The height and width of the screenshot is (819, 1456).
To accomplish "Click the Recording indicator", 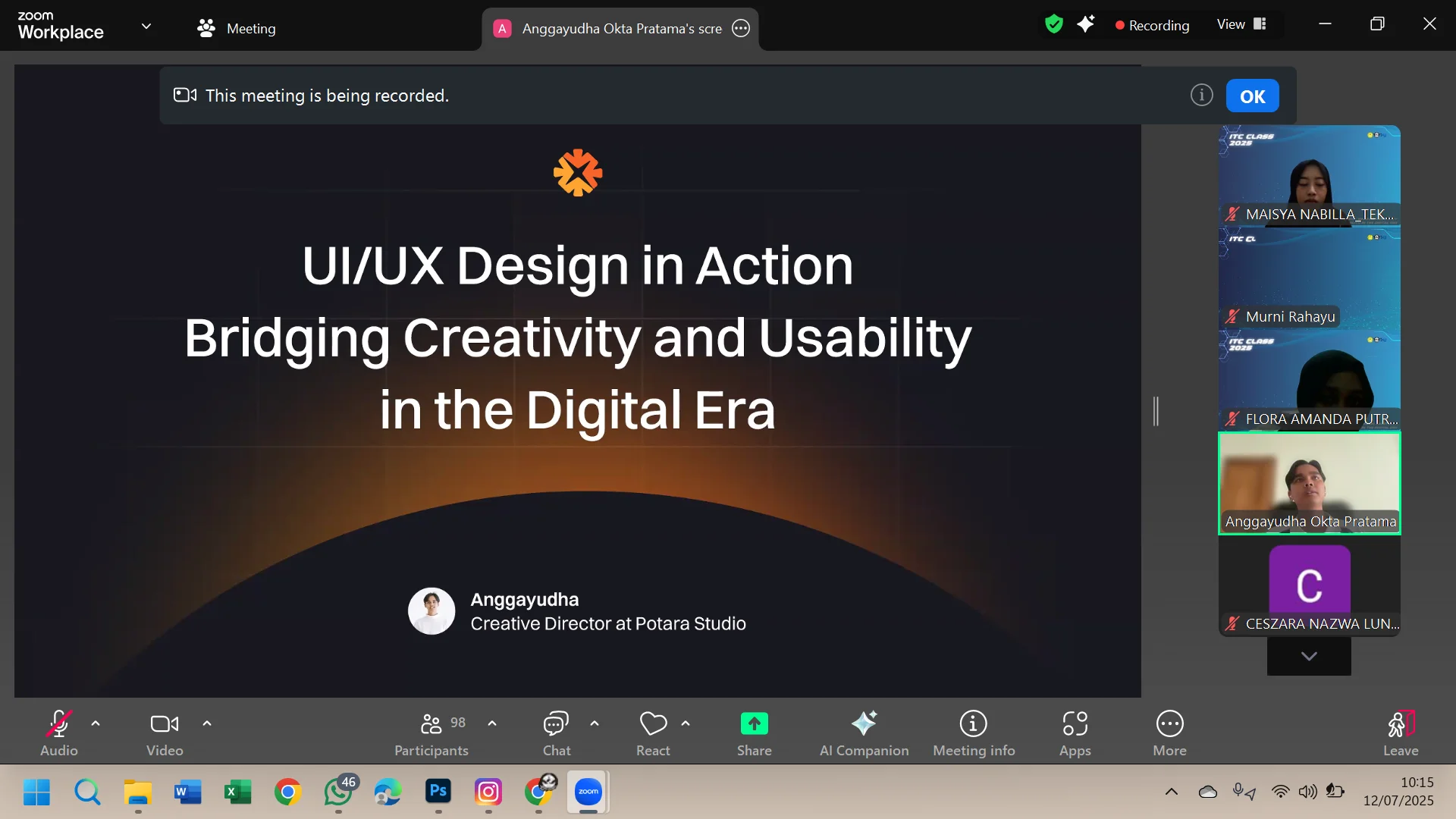I will point(1152,25).
